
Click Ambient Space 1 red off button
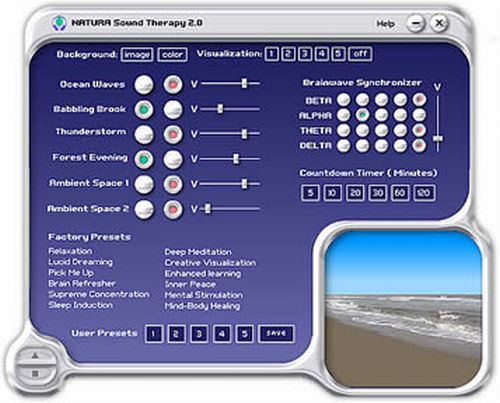pos(173,184)
